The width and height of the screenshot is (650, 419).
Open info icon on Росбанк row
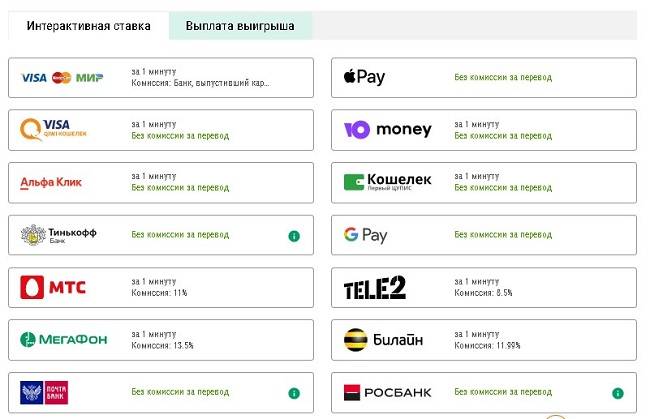tap(618, 393)
